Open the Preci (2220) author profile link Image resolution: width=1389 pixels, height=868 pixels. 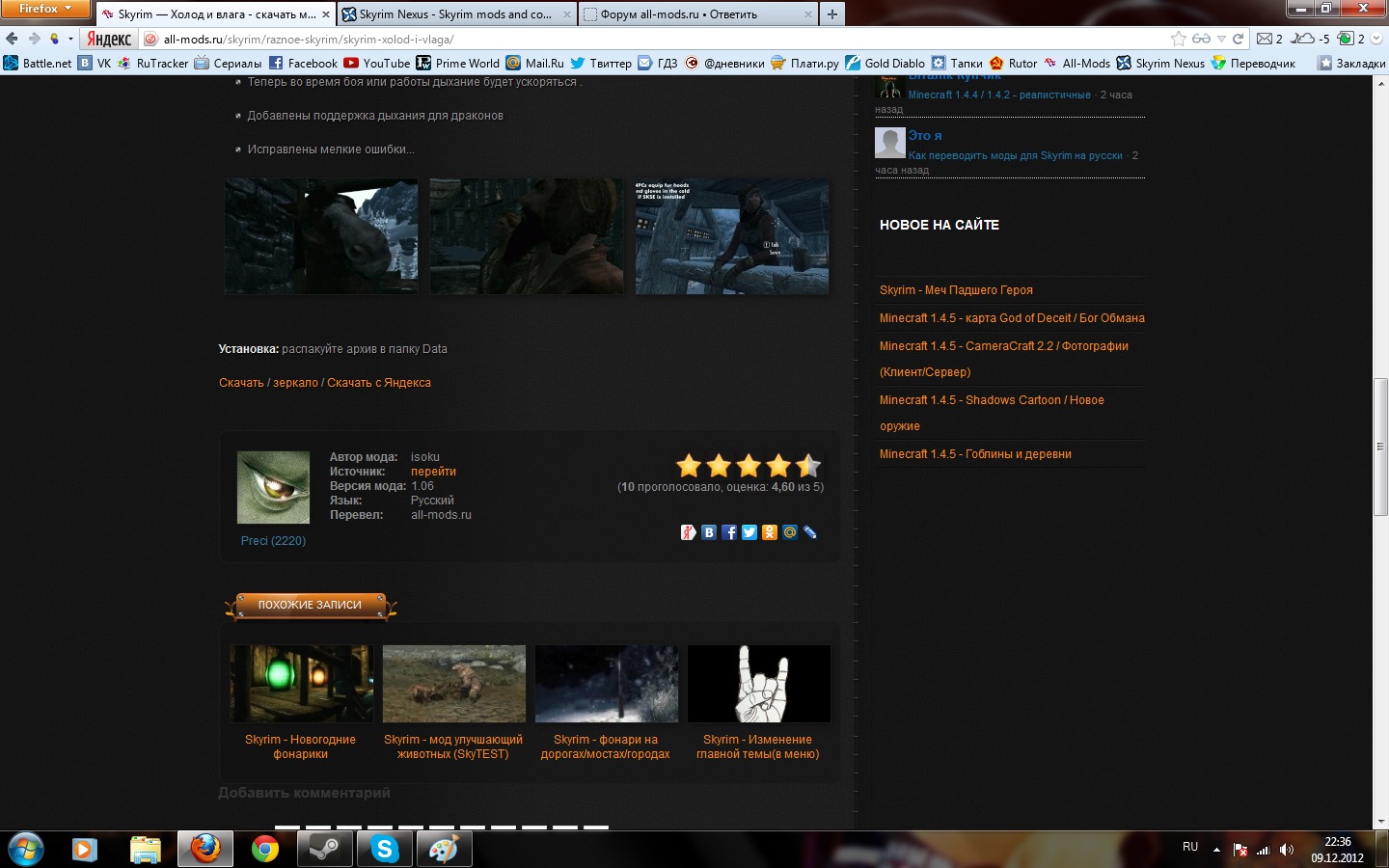click(x=273, y=541)
